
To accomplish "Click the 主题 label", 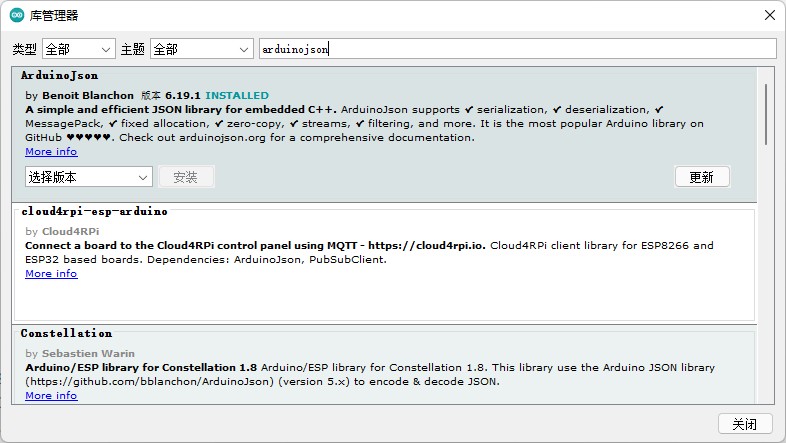I will click(133, 49).
